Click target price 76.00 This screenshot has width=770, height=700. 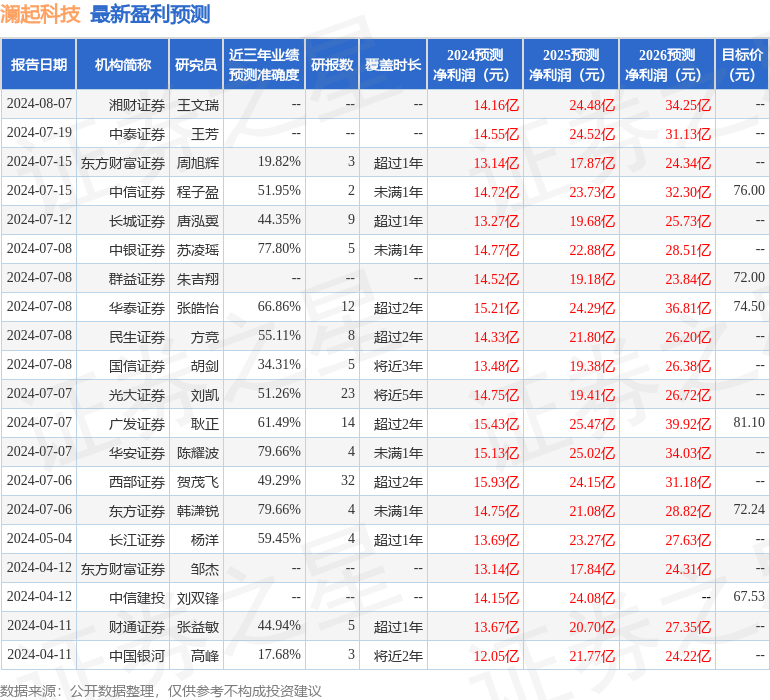pos(749,191)
